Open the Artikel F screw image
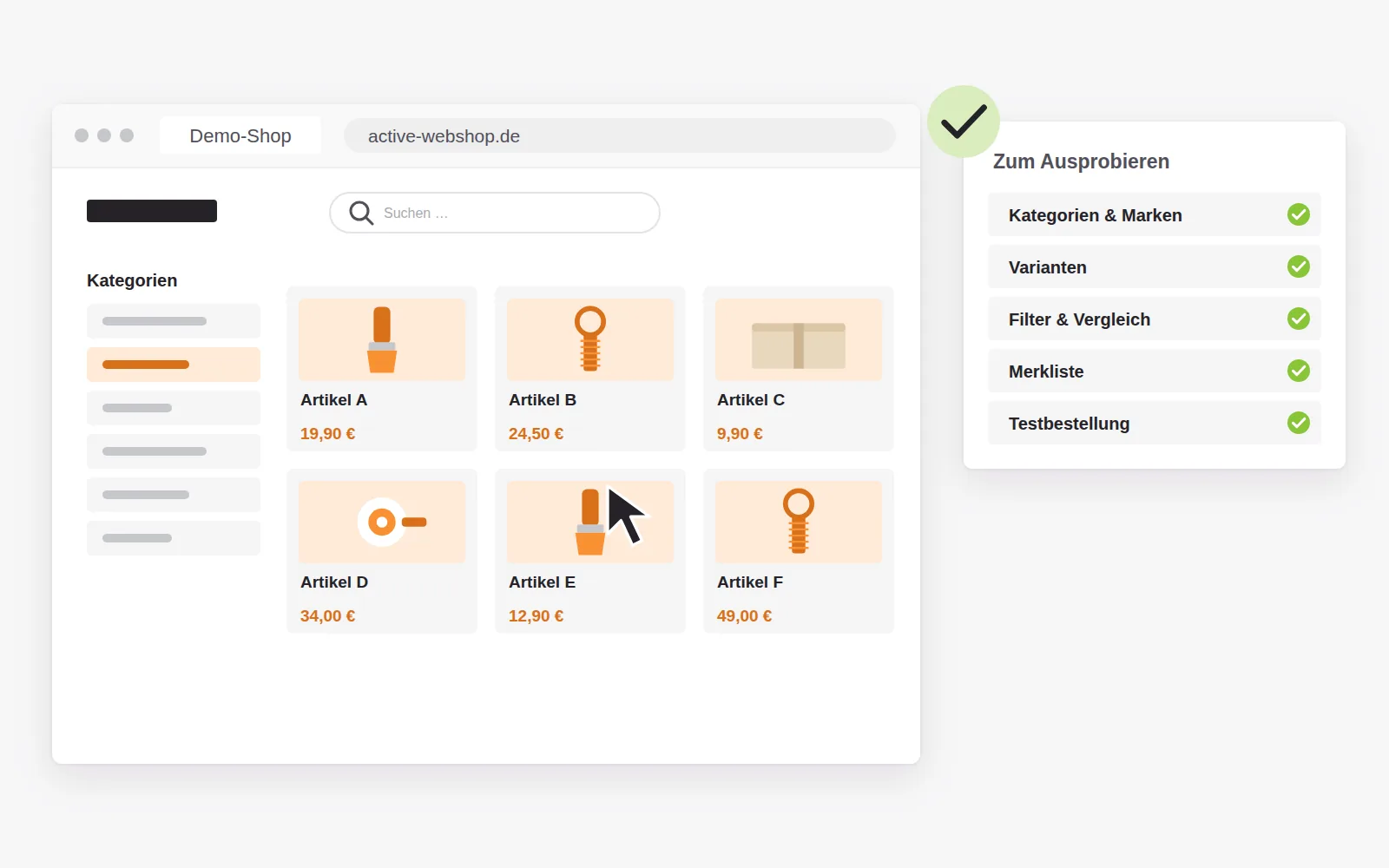The width and height of the screenshot is (1389, 868). click(x=799, y=522)
